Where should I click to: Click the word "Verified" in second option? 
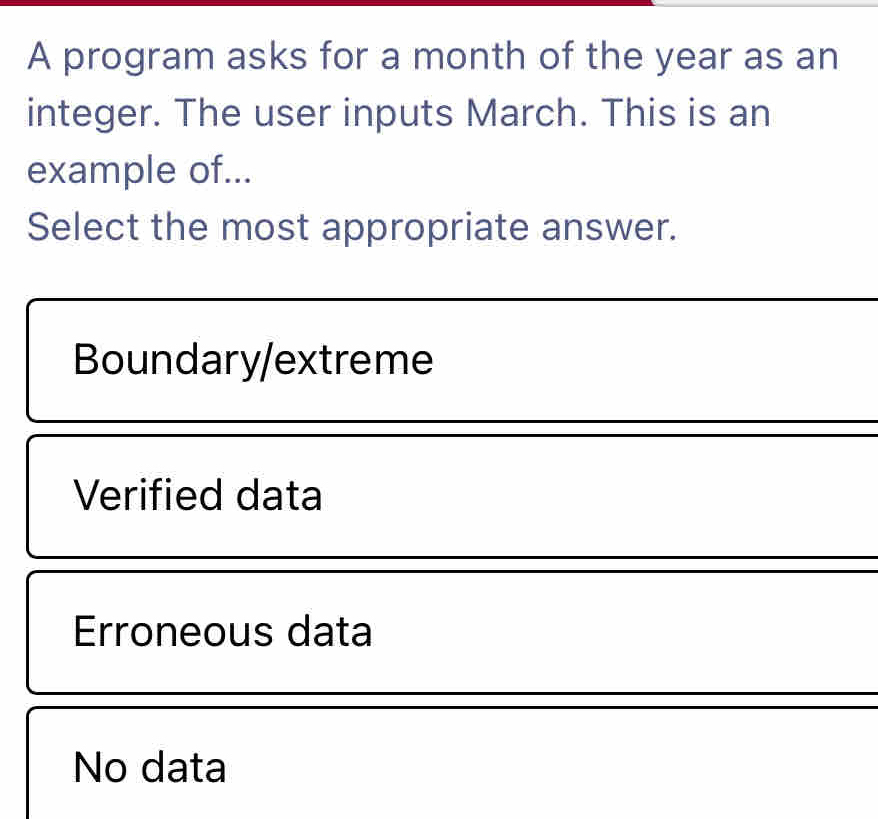[150, 496]
